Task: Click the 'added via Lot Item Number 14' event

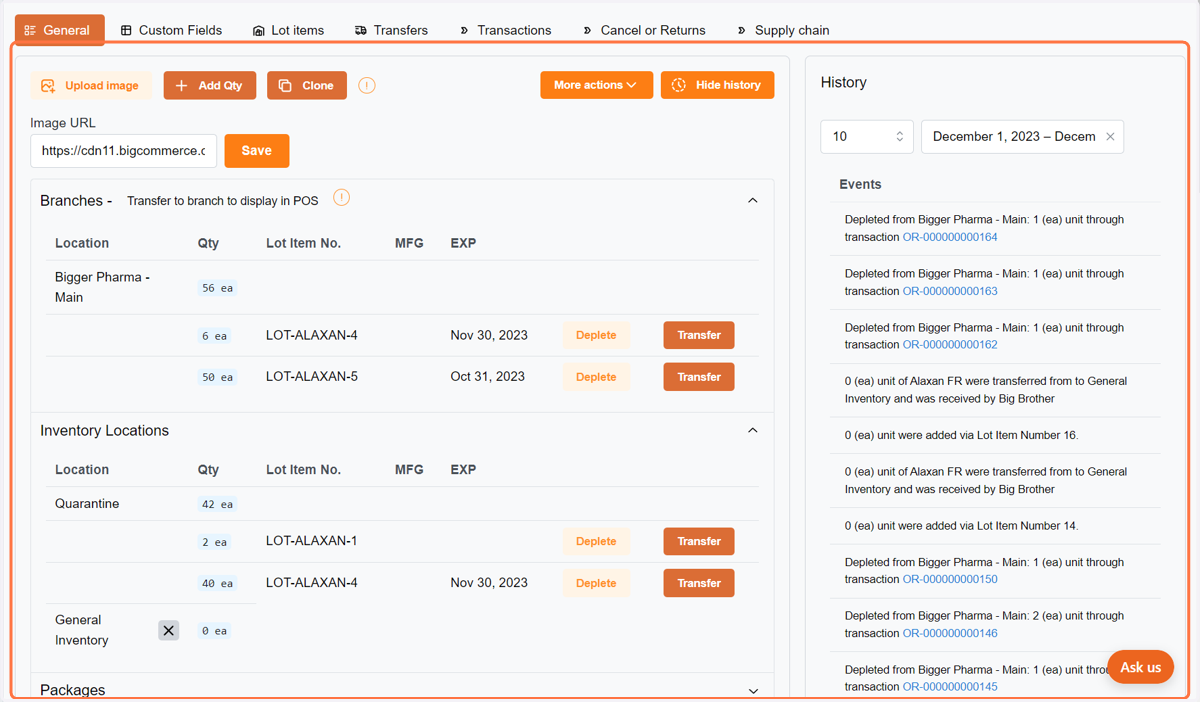Action: [x=961, y=525]
